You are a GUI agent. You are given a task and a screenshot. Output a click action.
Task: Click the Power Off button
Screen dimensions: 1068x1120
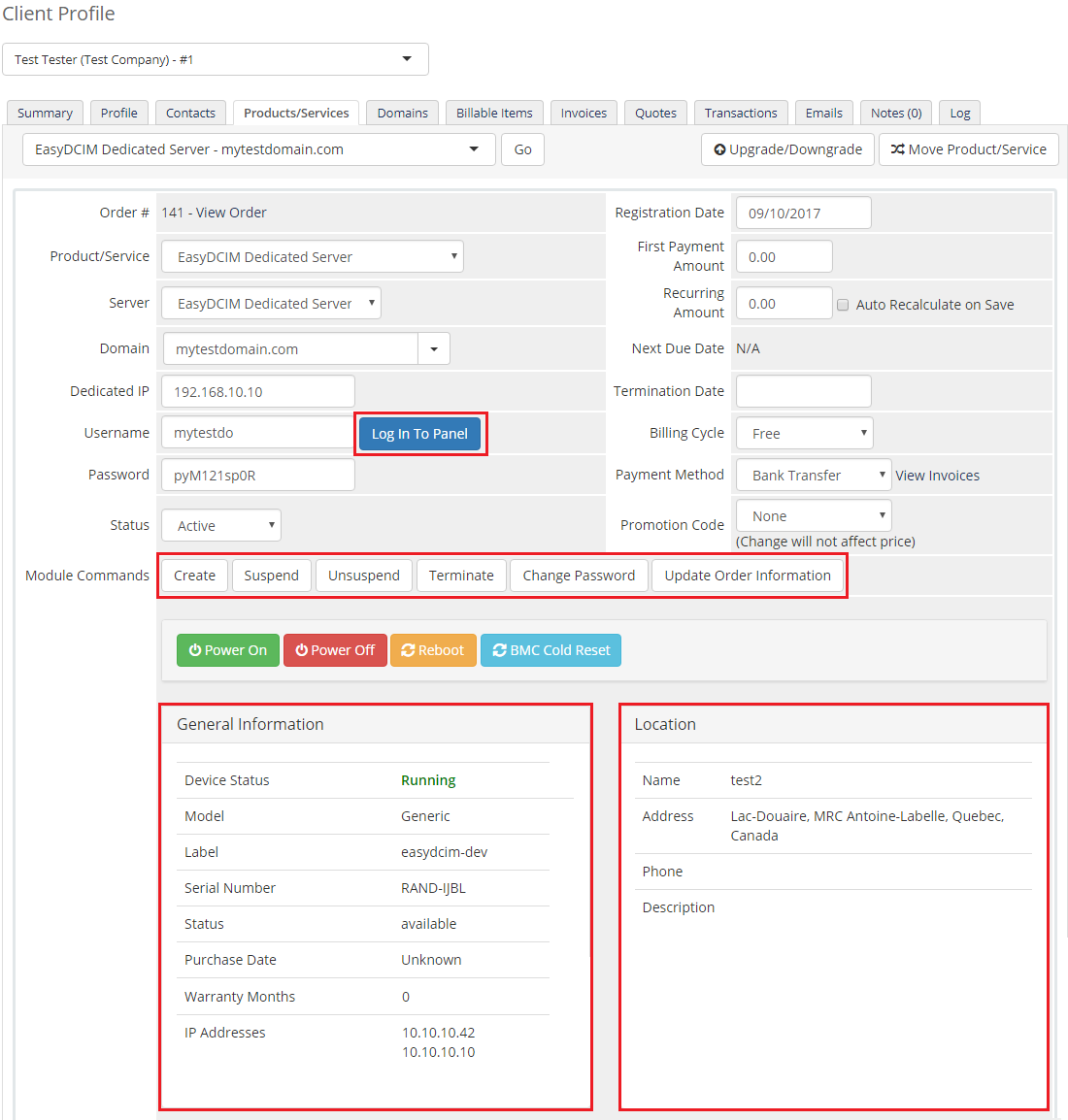(335, 650)
